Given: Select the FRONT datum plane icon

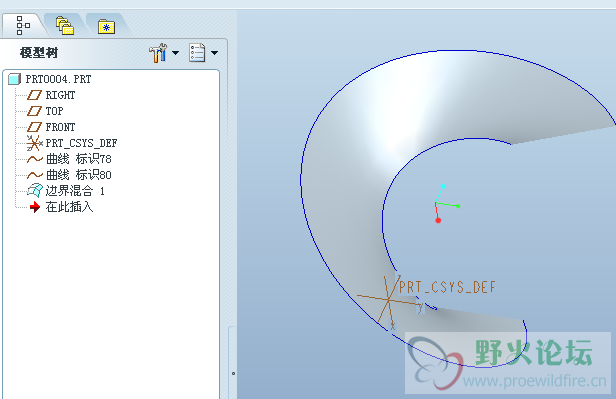Looking at the screenshot, I should tap(34, 127).
